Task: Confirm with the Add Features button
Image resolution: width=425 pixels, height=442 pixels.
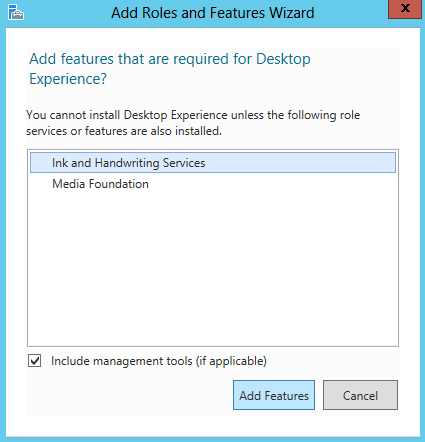Action: point(274,395)
